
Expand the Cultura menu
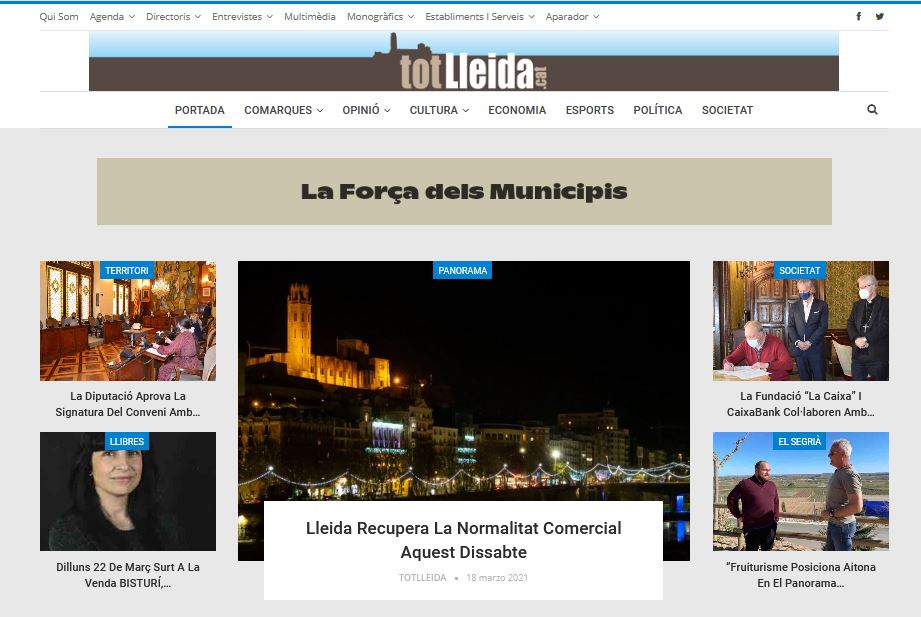[438, 110]
